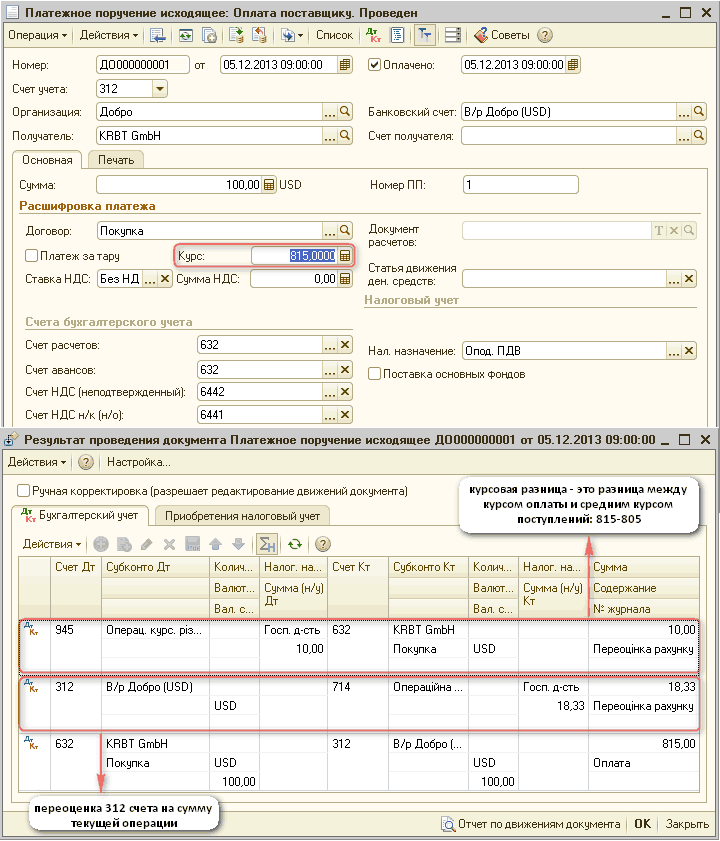Image resolution: width=720 pixels, height=841 pixels.
Task: Click magnifier icon beside Организация field
Action: coord(345,112)
